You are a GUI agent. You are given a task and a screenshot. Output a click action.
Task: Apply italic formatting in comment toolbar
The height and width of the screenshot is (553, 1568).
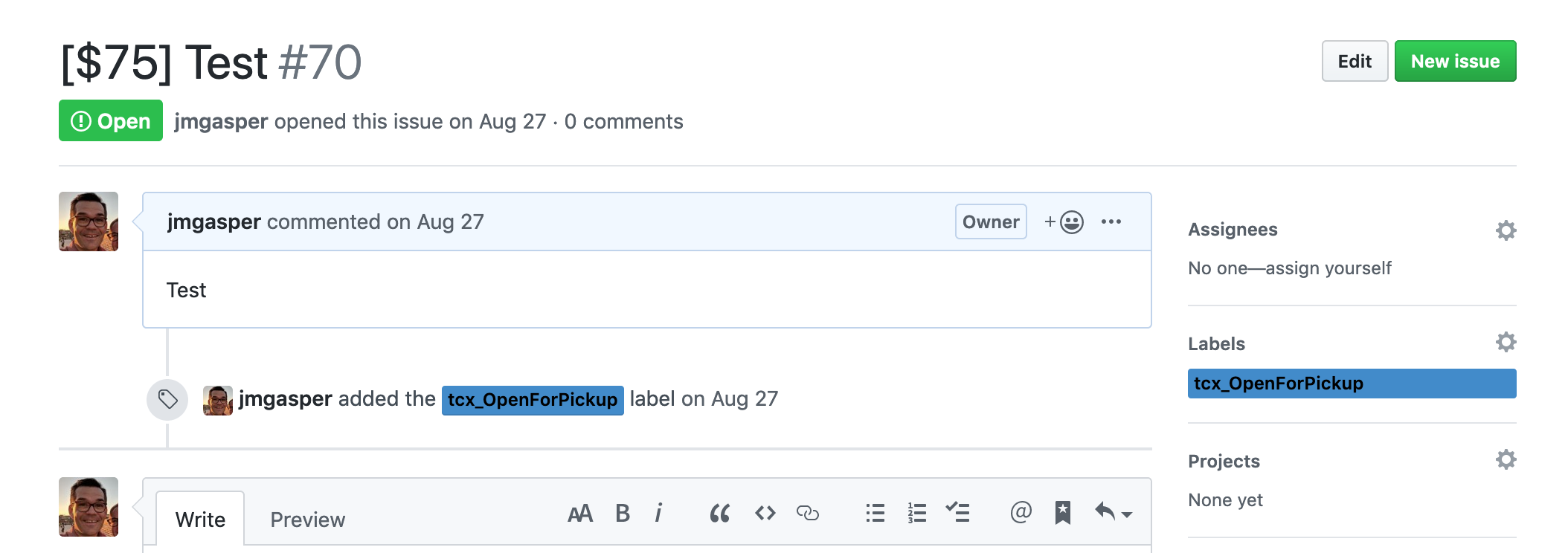(658, 514)
